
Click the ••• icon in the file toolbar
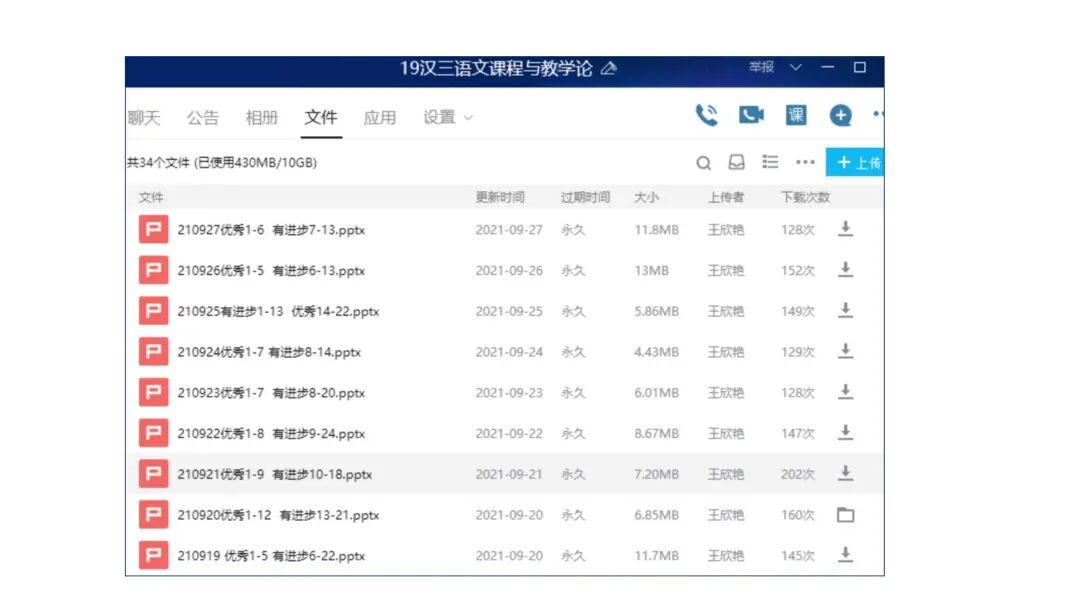pyautogui.click(x=804, y=162)
